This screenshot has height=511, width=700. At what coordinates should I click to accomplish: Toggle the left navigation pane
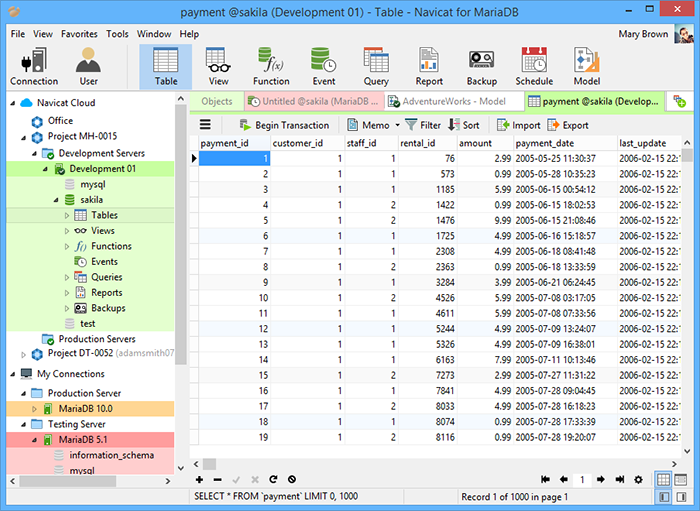click(x=664, y=497)
